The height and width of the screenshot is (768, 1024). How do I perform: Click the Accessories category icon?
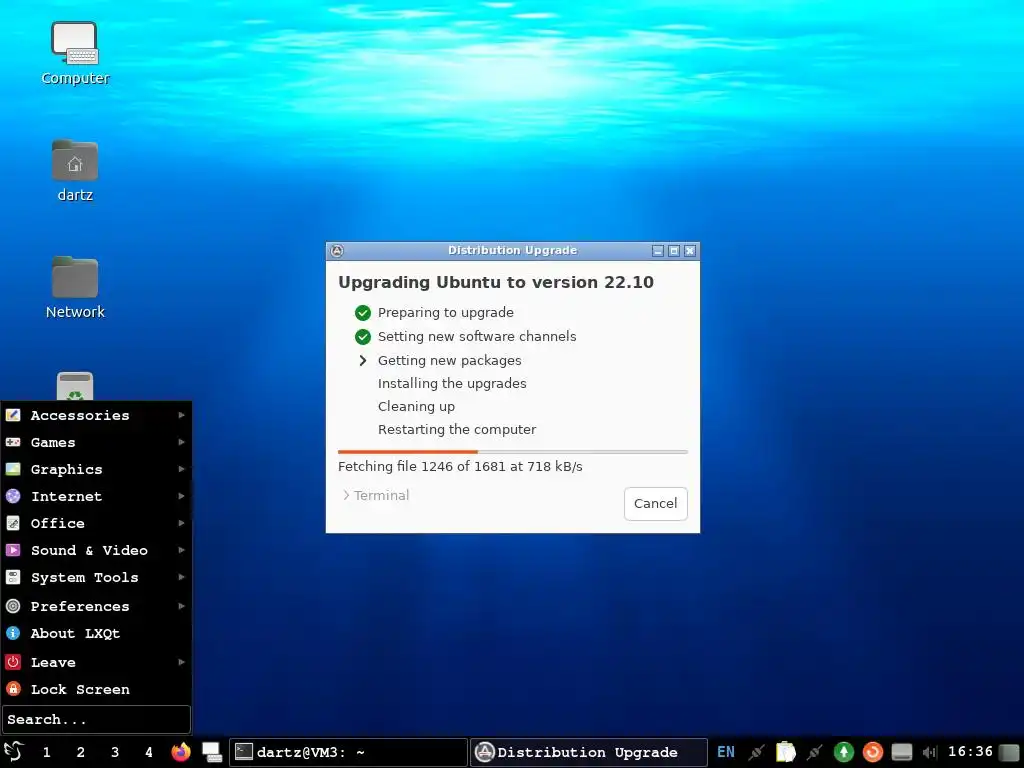13,415
